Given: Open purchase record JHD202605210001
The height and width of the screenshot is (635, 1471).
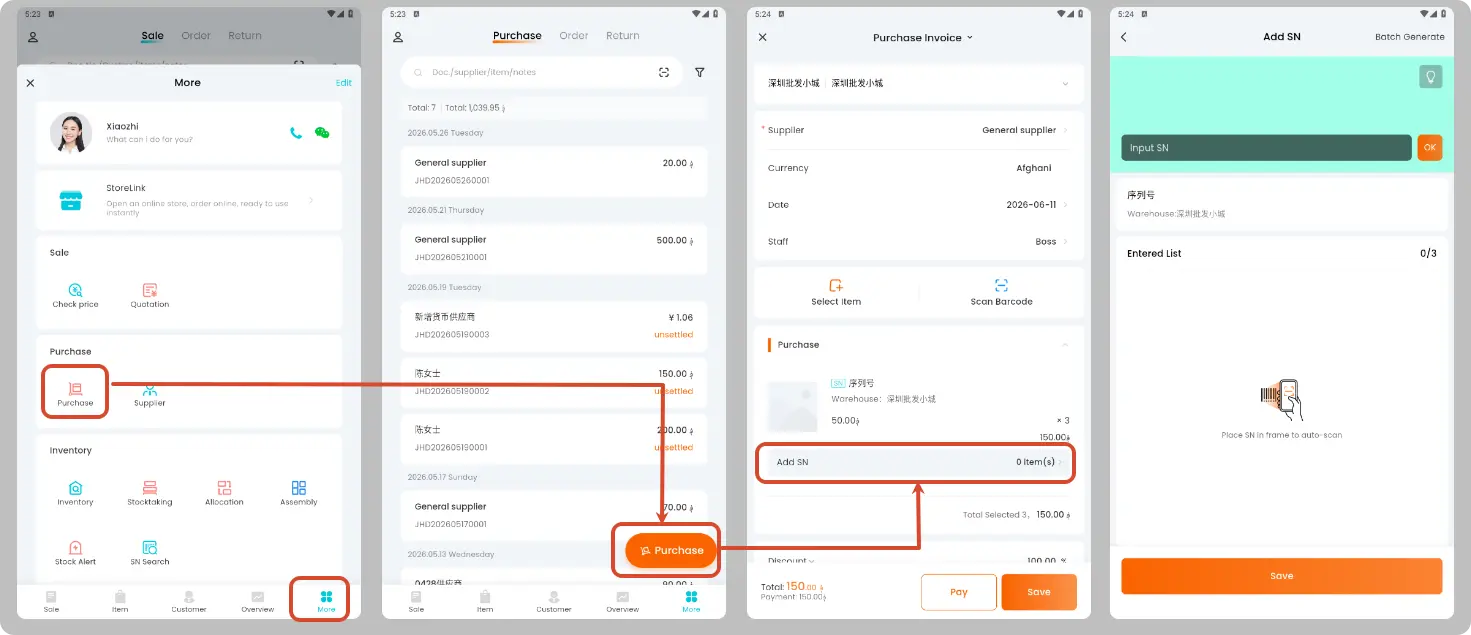Looking at the screenshot, I should click(554, 248).
